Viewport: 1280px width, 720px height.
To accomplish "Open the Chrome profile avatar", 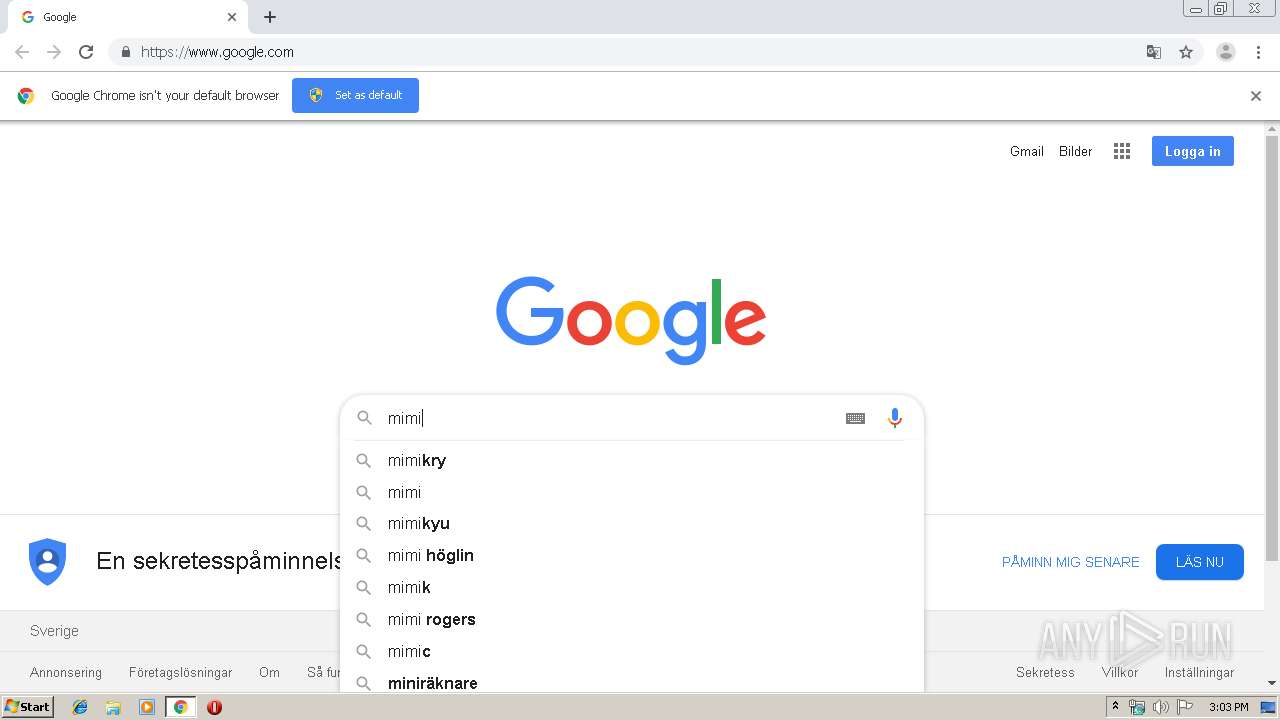I will click(1225, 52).
